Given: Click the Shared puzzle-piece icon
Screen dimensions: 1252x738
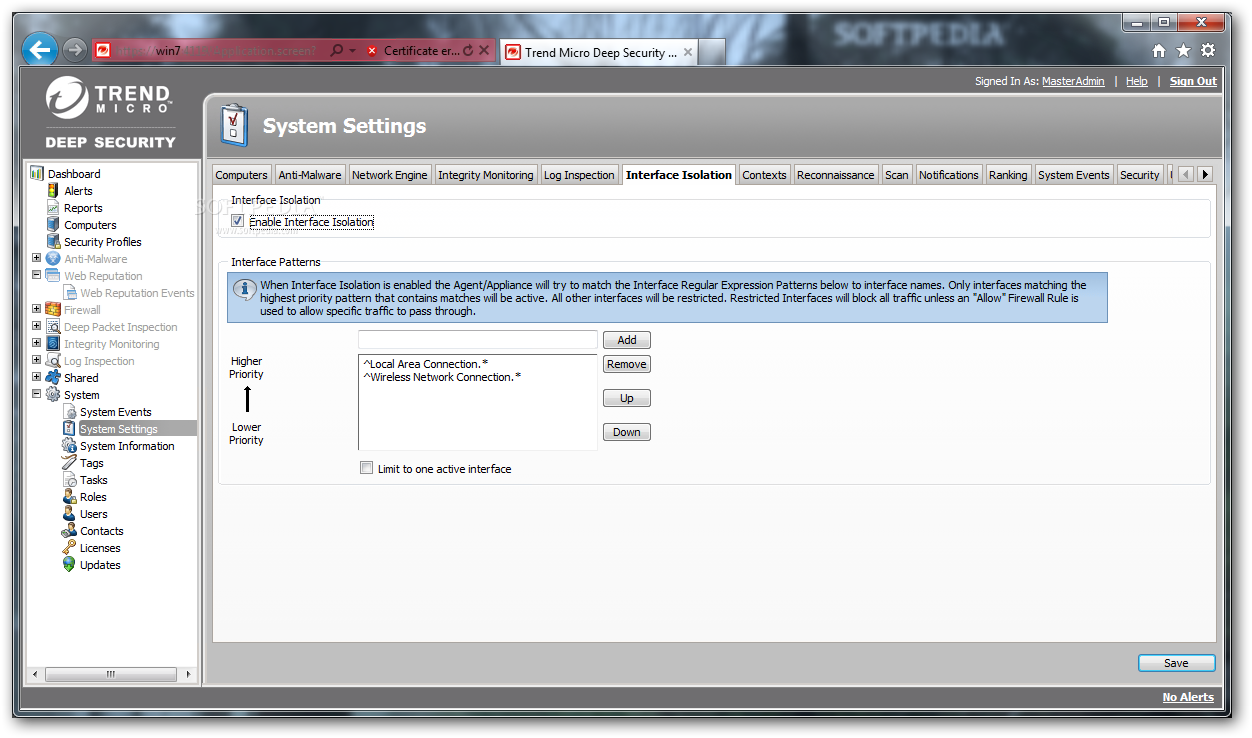Looking at the screenshot, I should point(53,378).
